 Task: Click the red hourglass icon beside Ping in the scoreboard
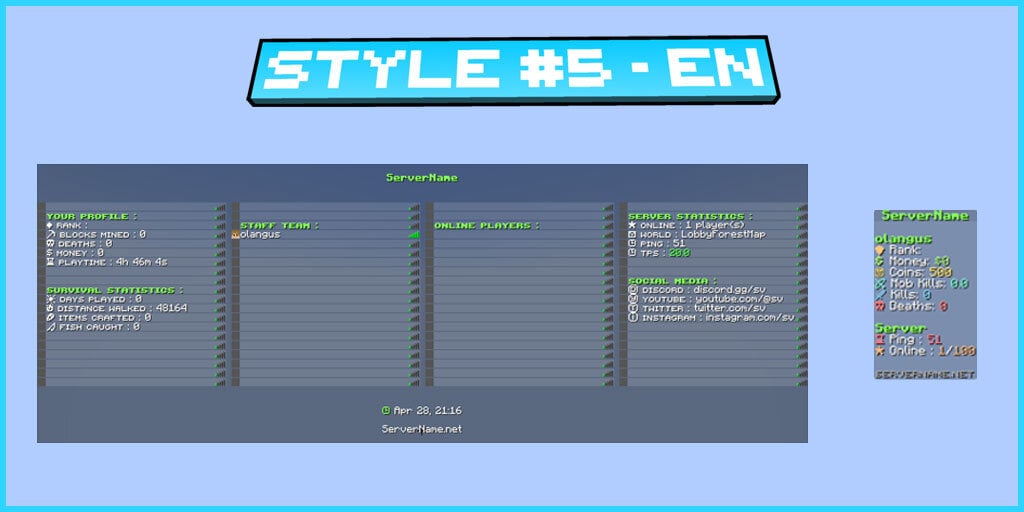tap(880, 340)
